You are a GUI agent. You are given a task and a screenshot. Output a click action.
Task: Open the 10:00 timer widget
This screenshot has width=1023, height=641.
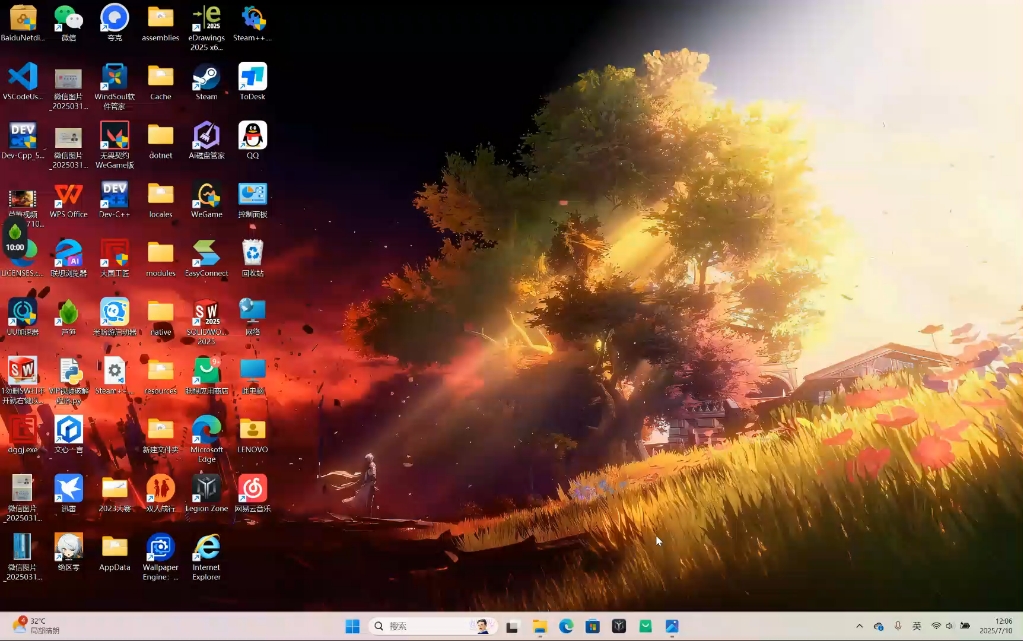pos(15,238)
